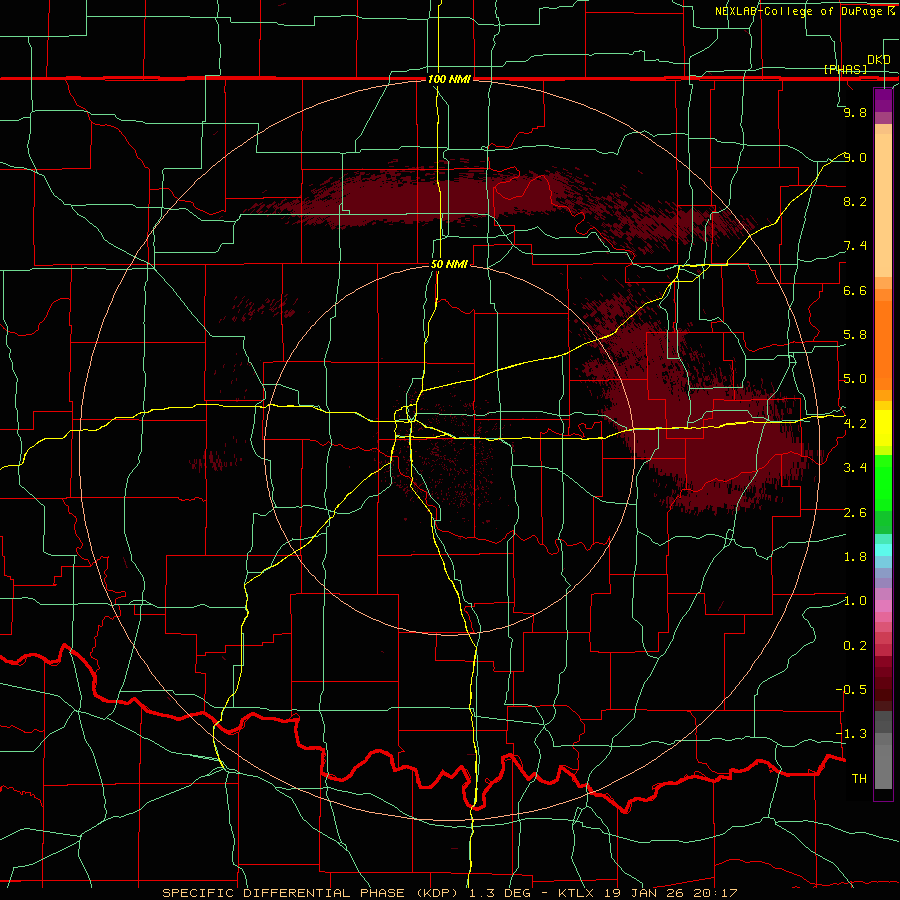Click the -1.3 legend value
The width and height of the screenshot is (900, 900).
click(x=851, y=734)
